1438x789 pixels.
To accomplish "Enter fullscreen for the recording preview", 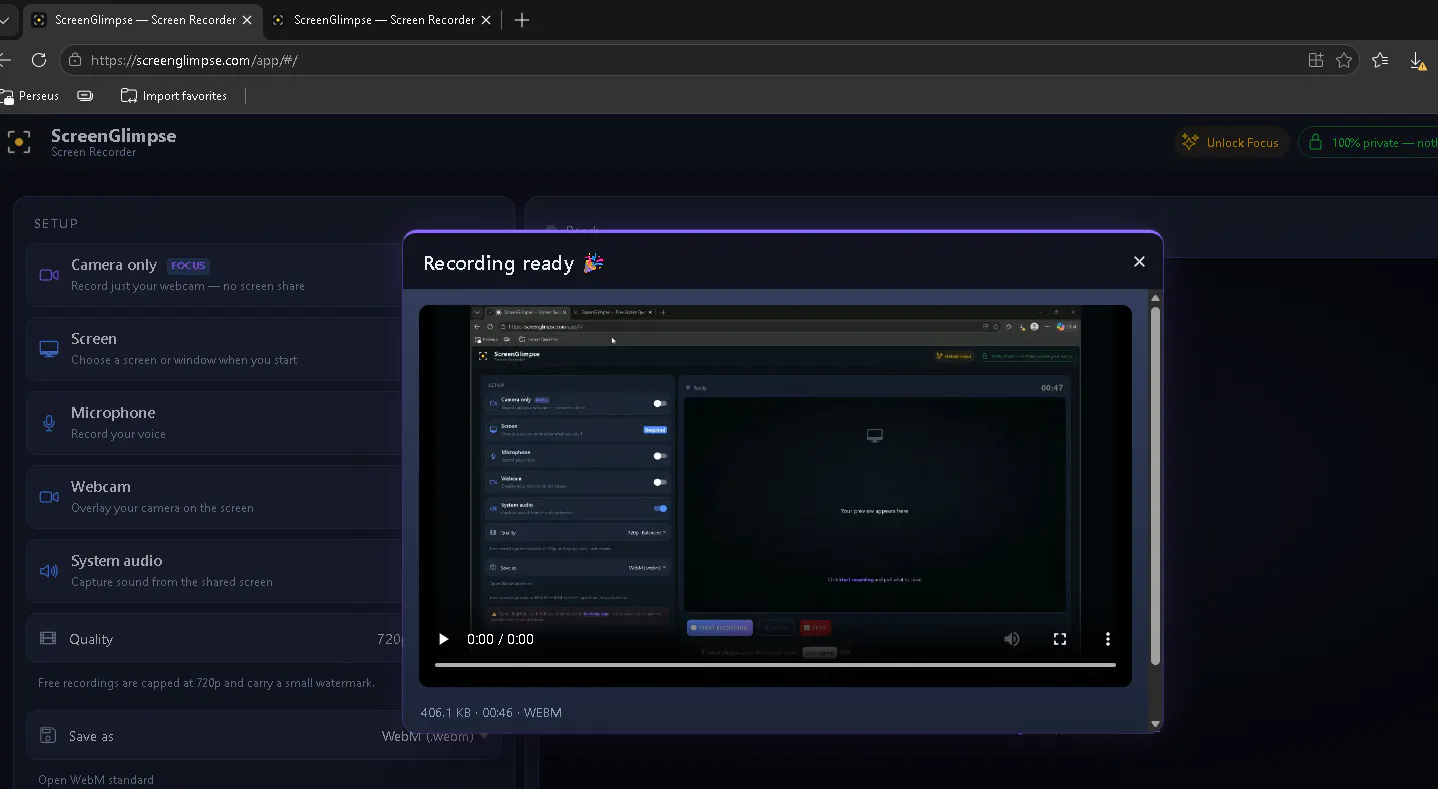I will click(x=1060, y=639).
